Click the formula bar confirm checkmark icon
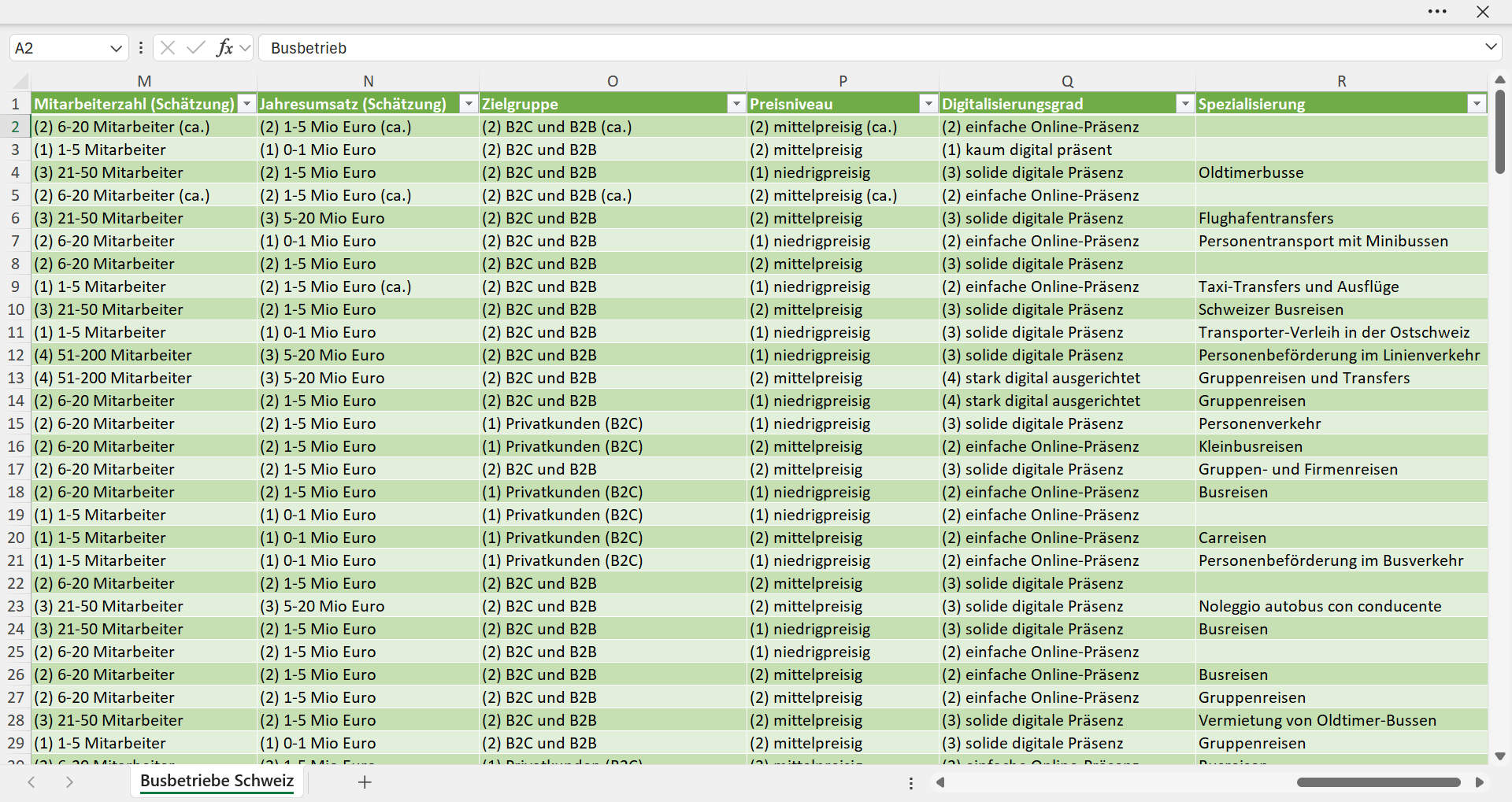The width and height of the screenshot is (1512, 802). (x=196, y=48)
